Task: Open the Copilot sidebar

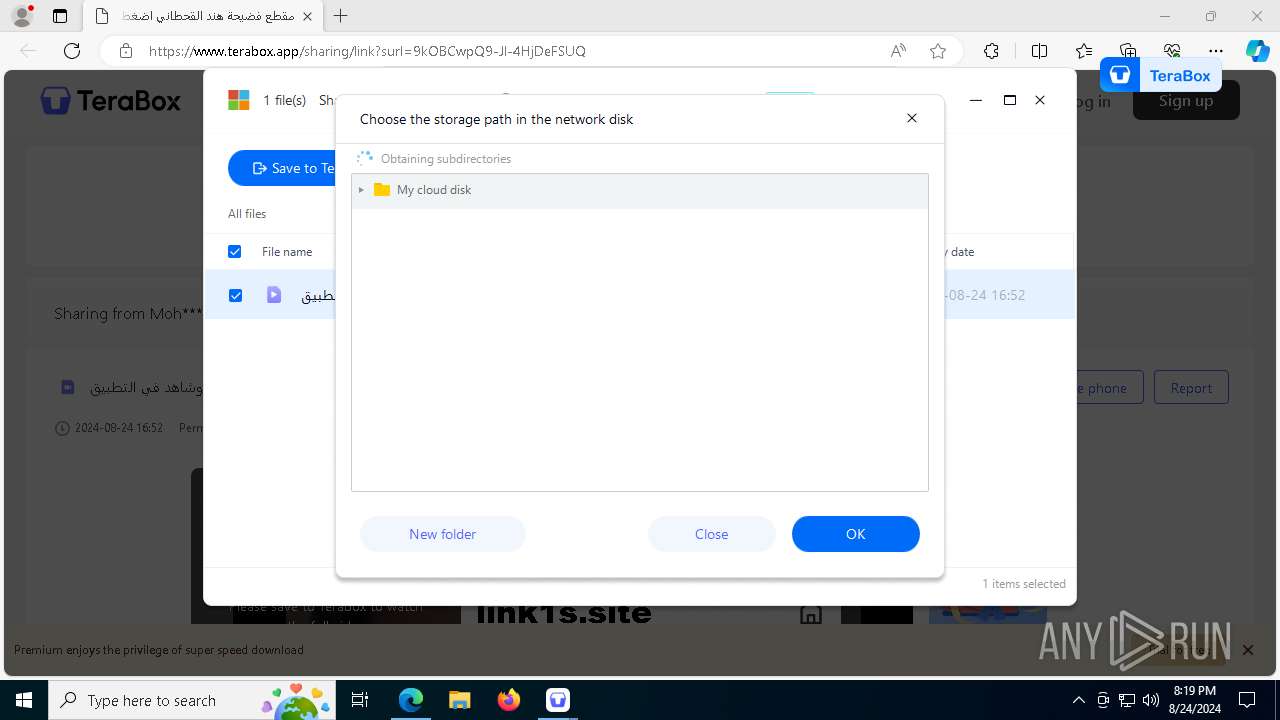Action: click(x=1257, y=51)
